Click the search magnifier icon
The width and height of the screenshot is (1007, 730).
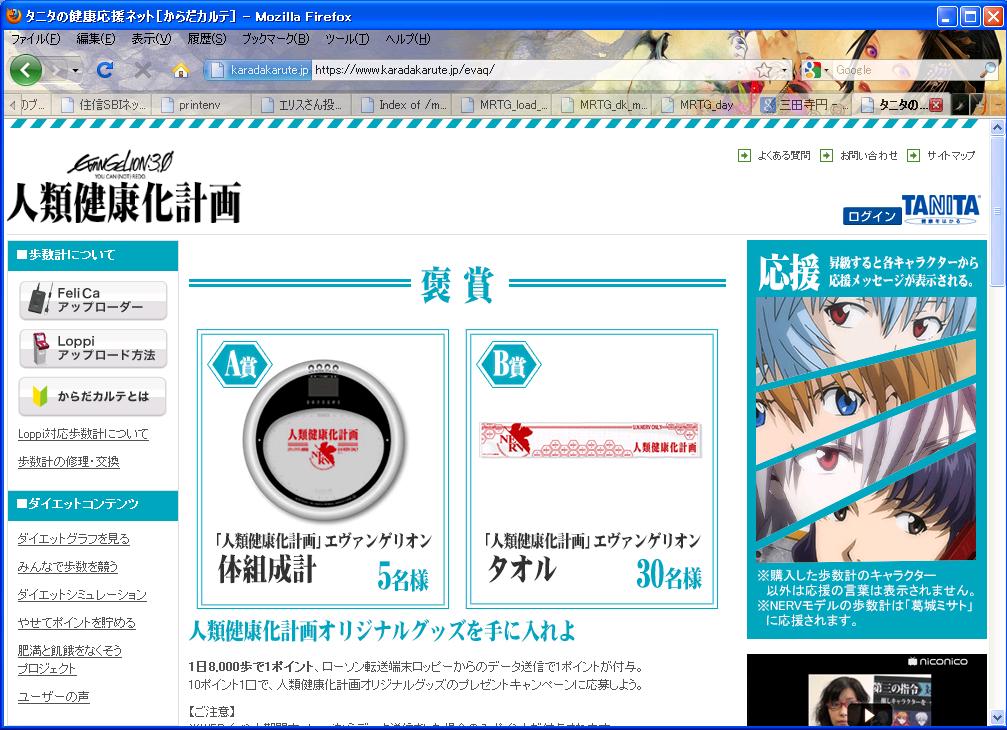pos(989,69)
